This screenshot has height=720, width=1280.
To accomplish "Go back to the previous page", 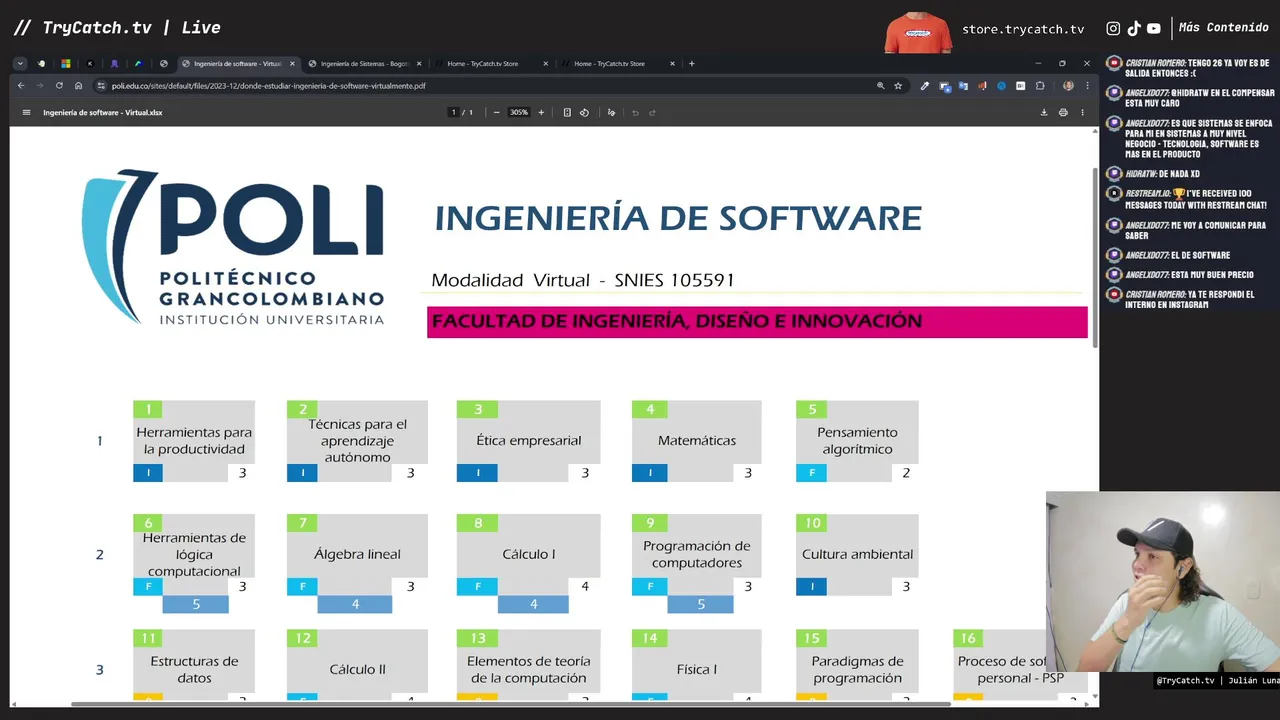I will [x=21, y=86].
